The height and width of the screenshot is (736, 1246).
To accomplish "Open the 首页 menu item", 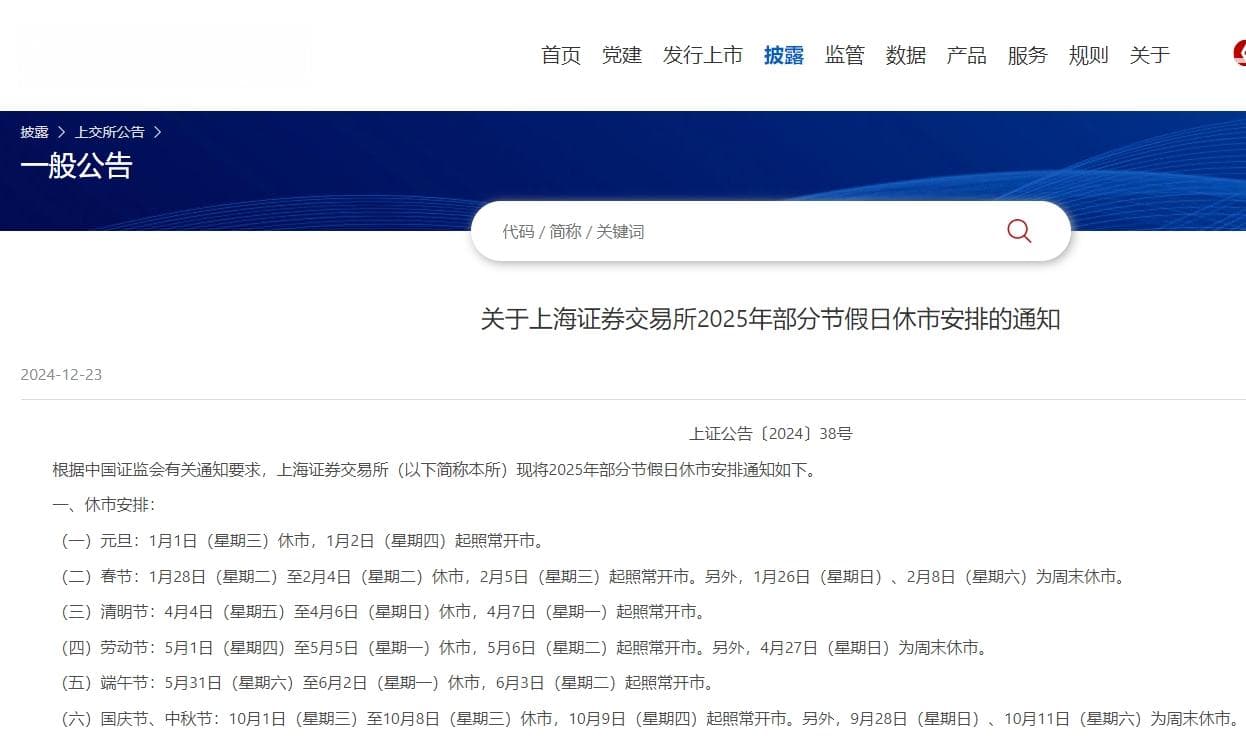I will coord(561,55).
